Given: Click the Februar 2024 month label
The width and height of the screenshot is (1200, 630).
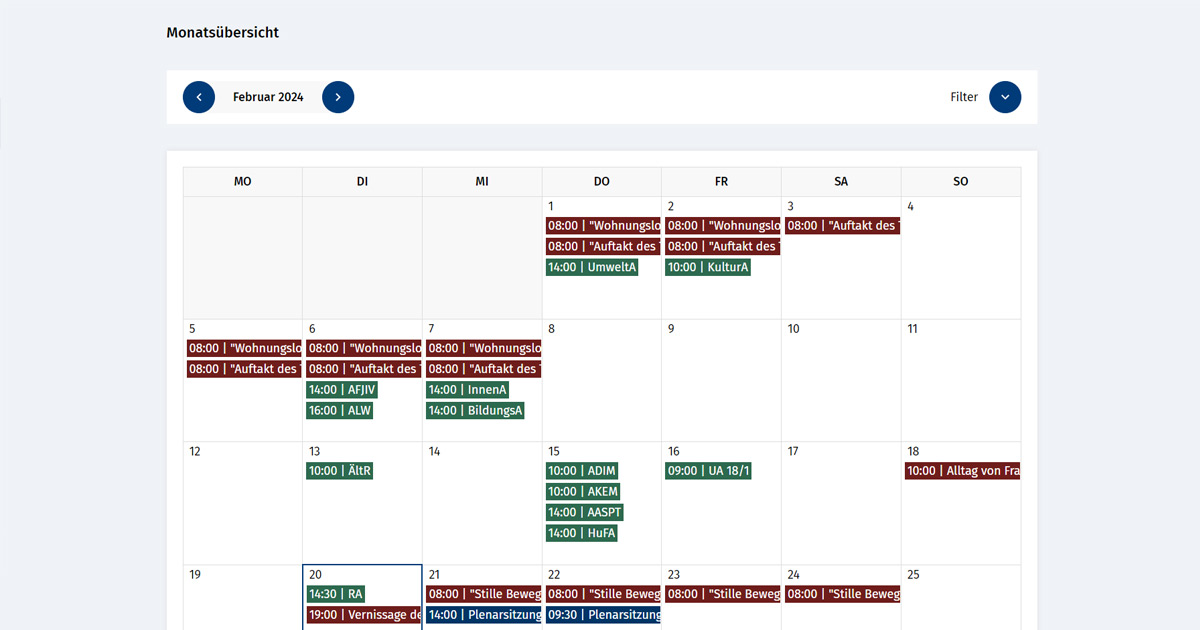Looking at the screenshot, I should (268, 97).
